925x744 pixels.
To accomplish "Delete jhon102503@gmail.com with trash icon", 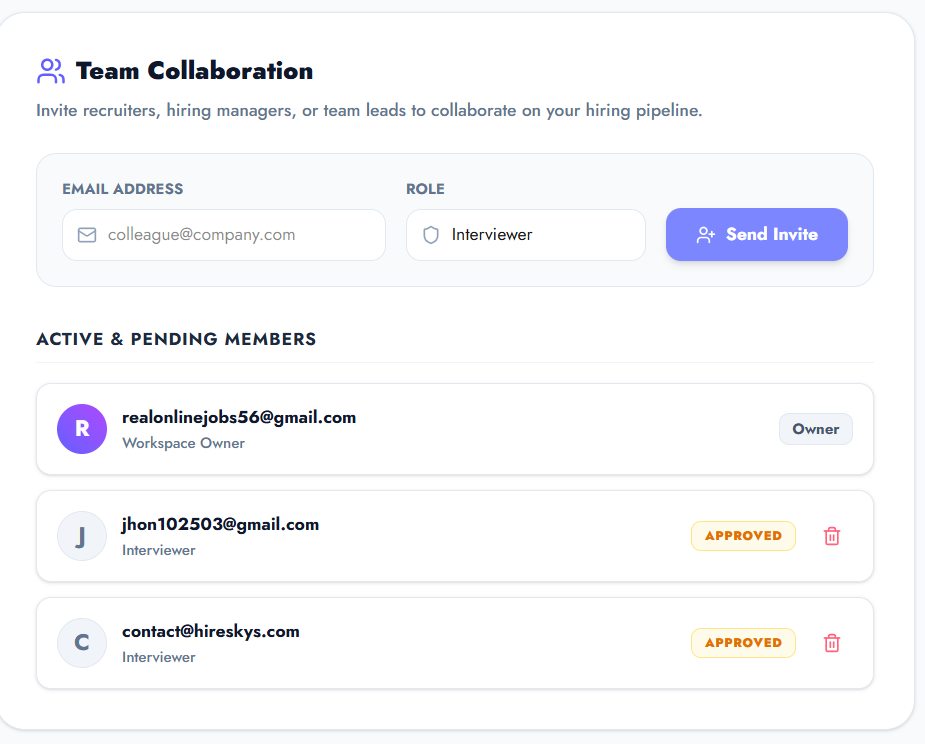I will click(x=832, y=536).
